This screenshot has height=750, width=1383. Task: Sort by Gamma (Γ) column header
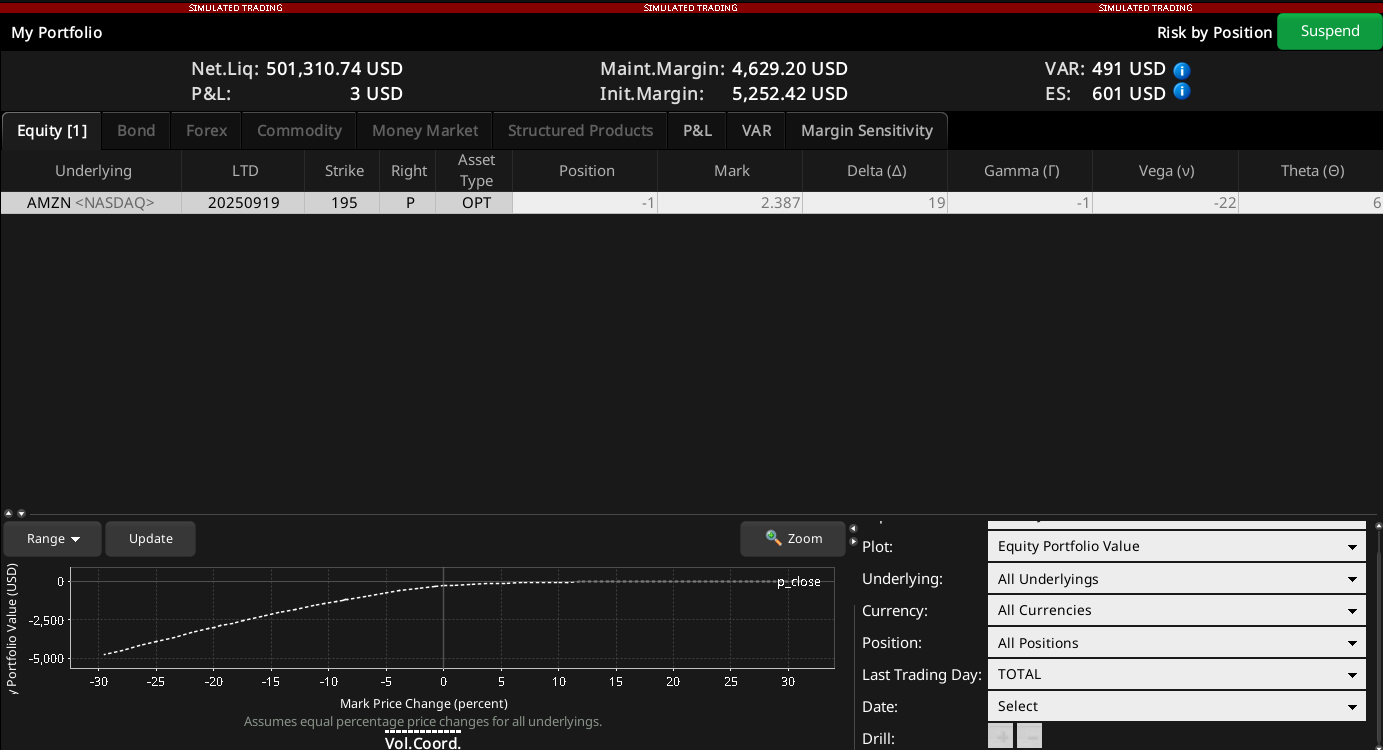point(1021,171)
